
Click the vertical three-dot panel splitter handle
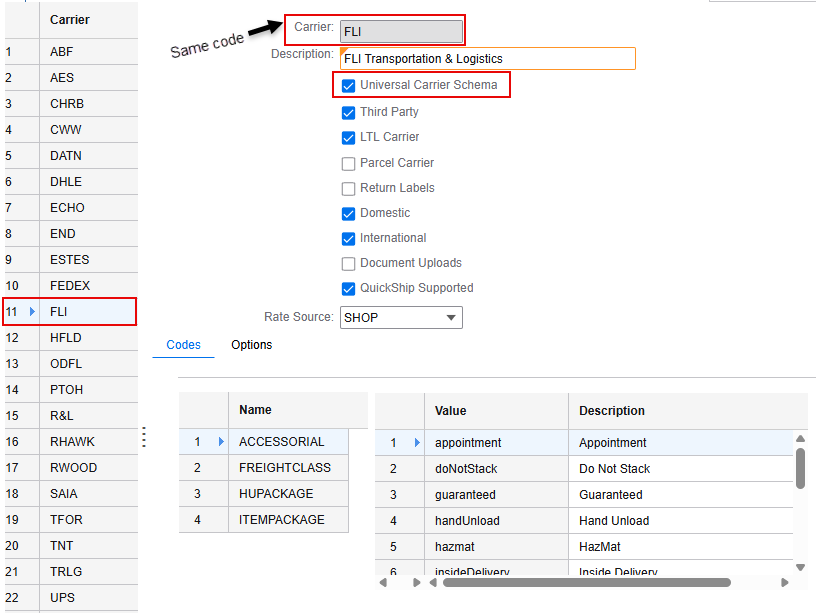pyautogui.click(x=144, y=437)
